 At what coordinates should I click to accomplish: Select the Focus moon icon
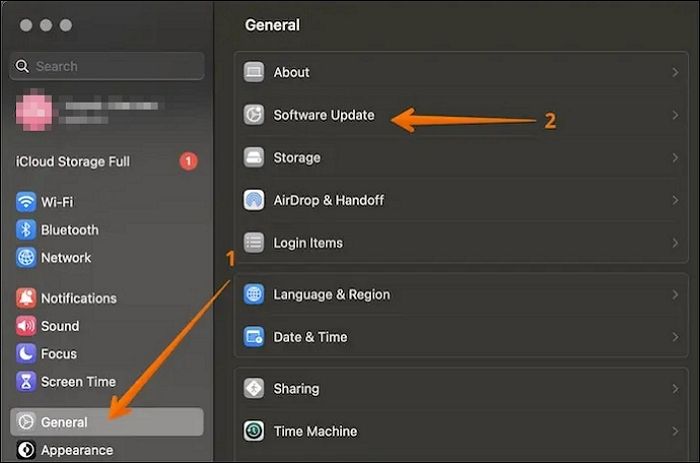[x=26, y=354]
